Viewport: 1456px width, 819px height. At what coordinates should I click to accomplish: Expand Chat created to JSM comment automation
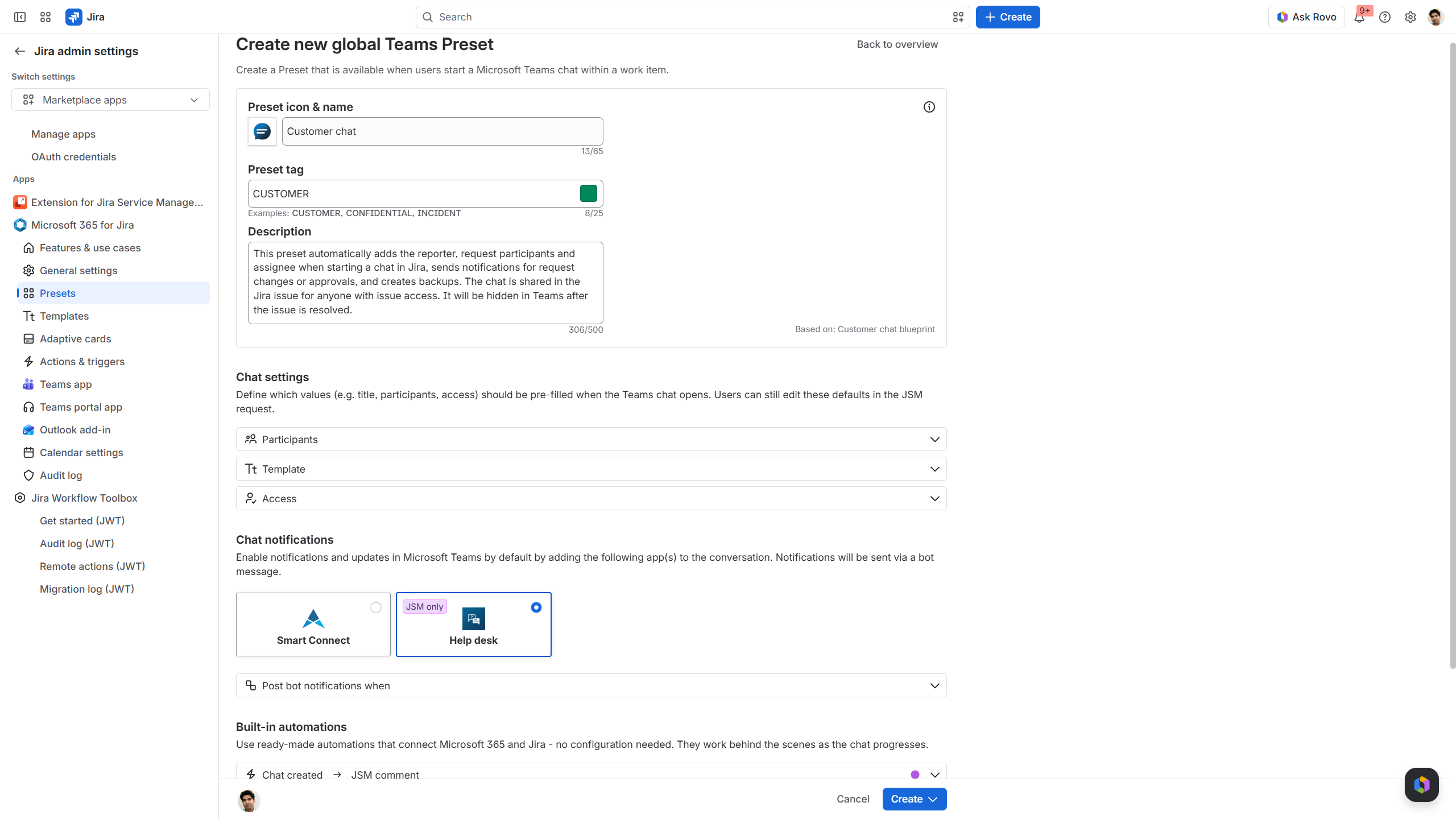tap(591, 772)
